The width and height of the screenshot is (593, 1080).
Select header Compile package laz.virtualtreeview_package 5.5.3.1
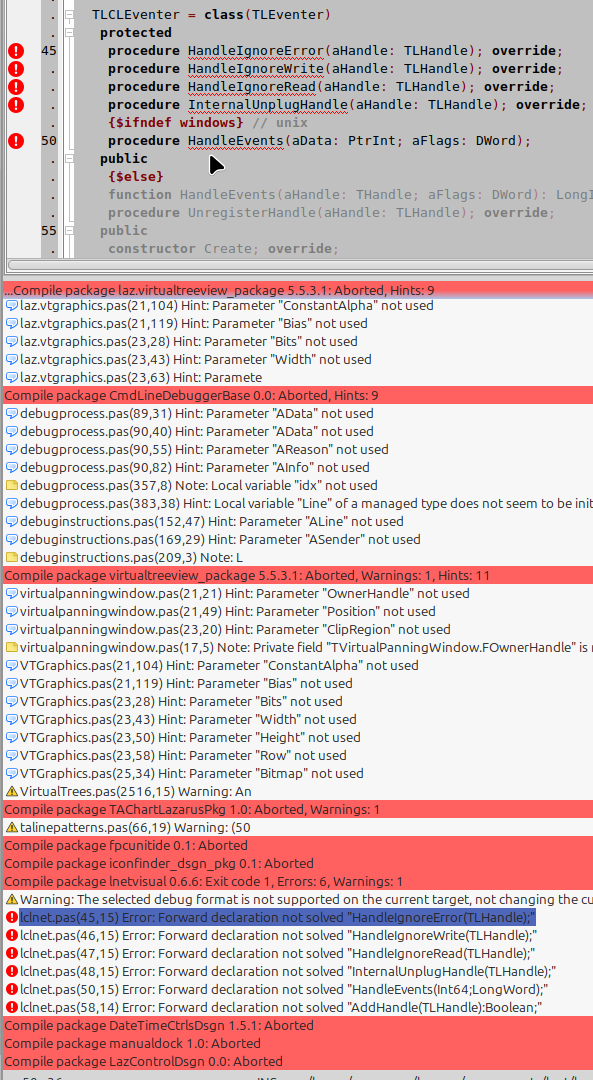tap(298, 290)
